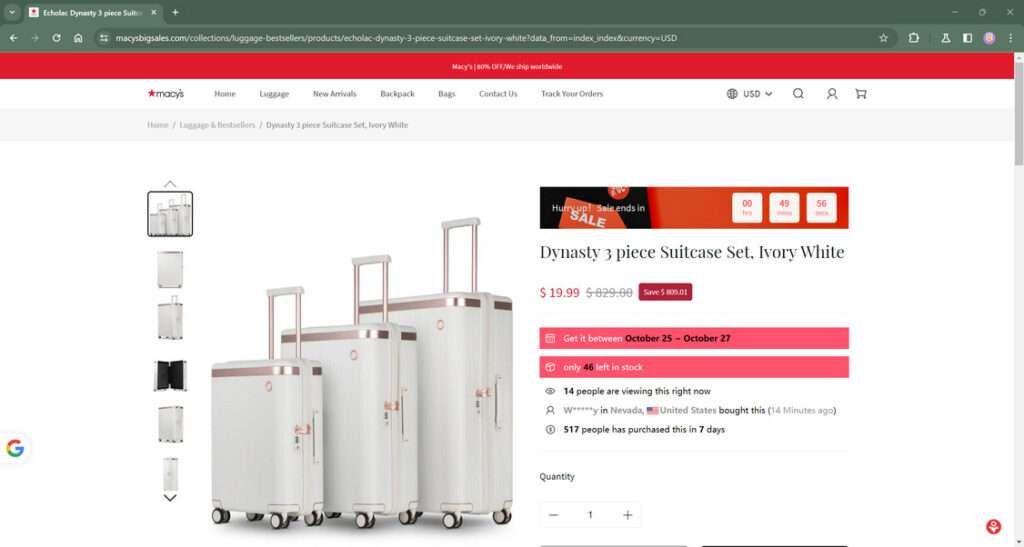The width and height of the screenshot is (1024, 547).
Task: Open the Luggage menu item
Action: pos(274,94)
